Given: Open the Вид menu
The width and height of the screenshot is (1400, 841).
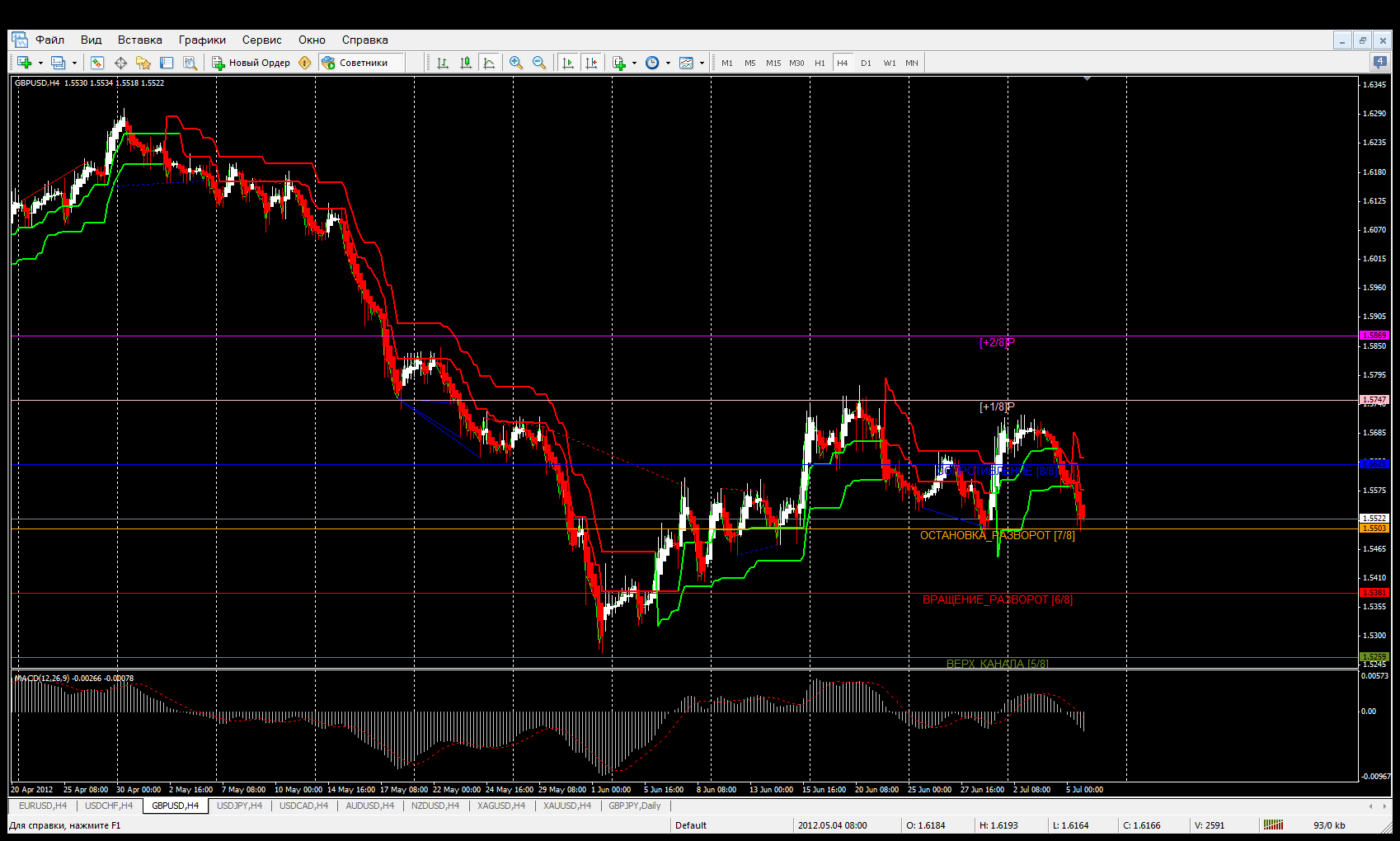Looking at the screenshot, I should [x=92, y=40].
